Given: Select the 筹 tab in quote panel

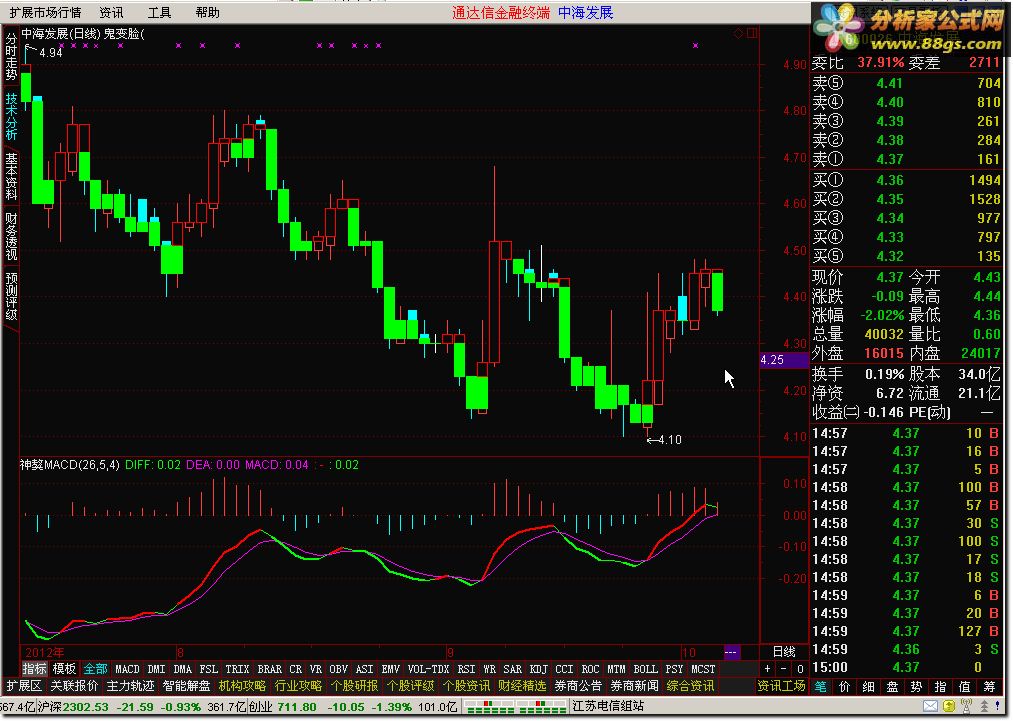Looking at the screenshot, I should [x=989, y=687].
